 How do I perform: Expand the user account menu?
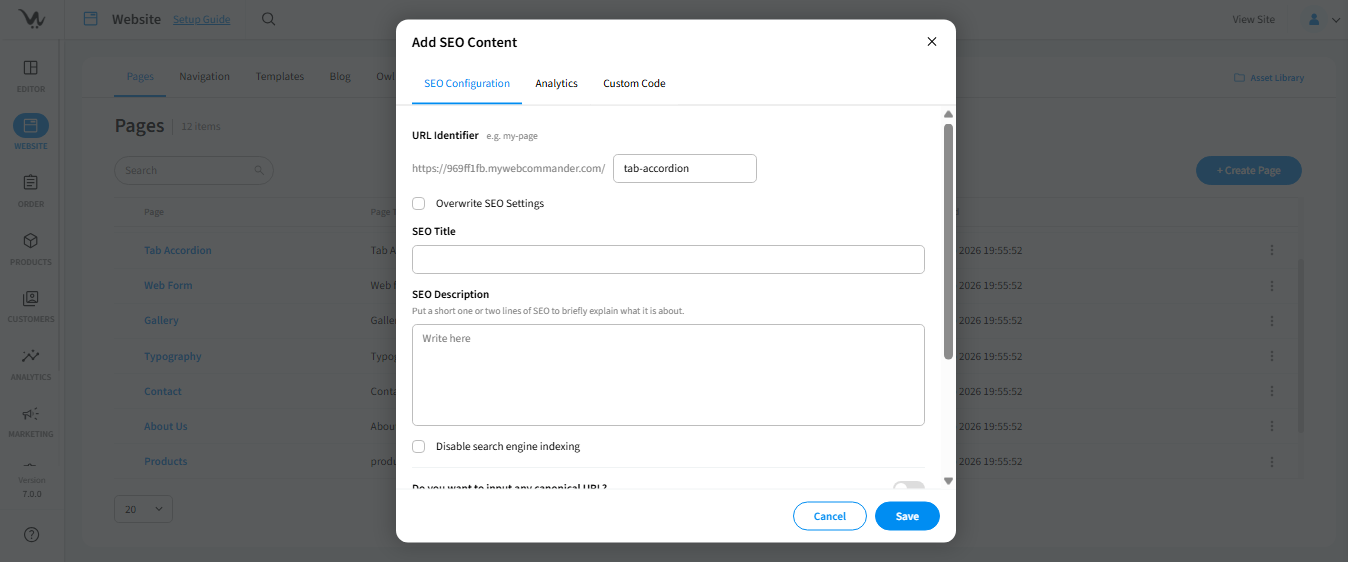1323,19
